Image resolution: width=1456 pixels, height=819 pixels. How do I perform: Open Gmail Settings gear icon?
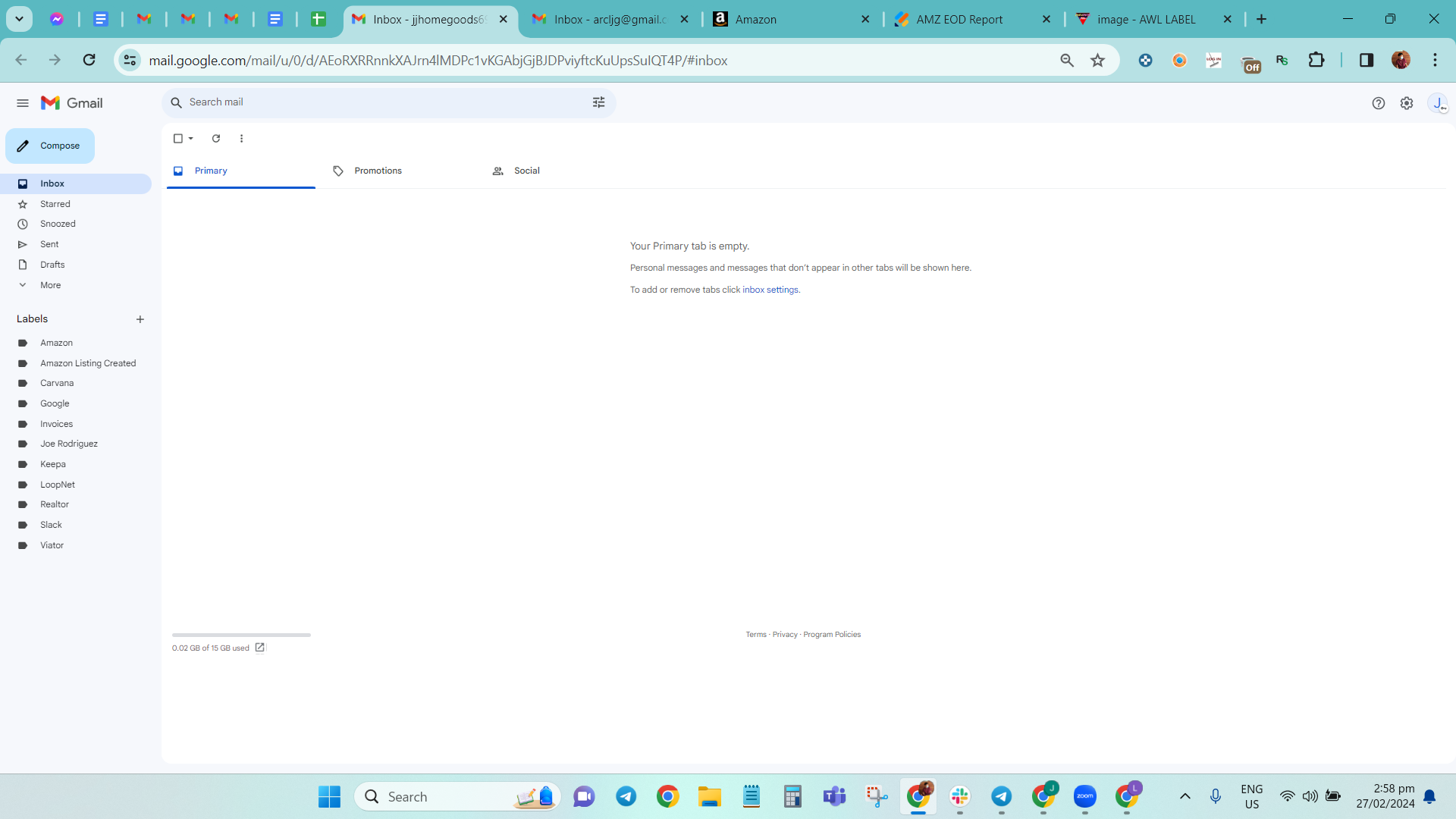pos(1407,103)
